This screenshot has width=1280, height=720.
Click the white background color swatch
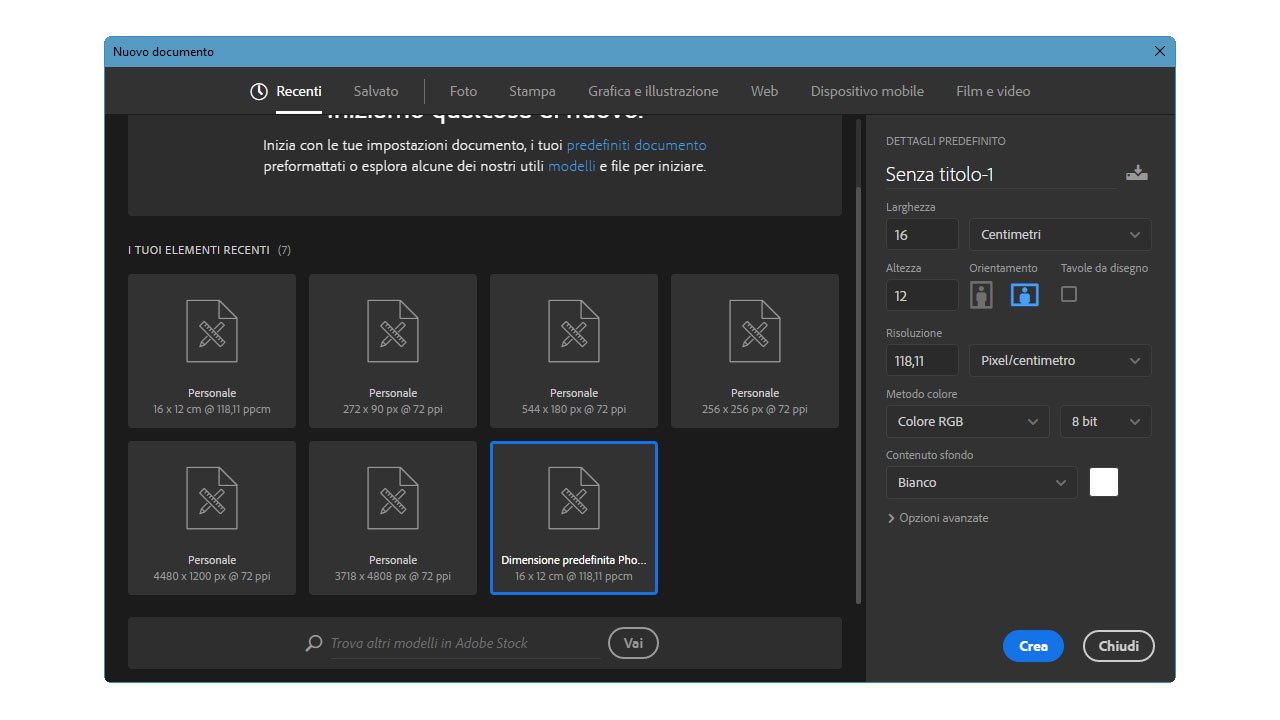[1104, 482]
